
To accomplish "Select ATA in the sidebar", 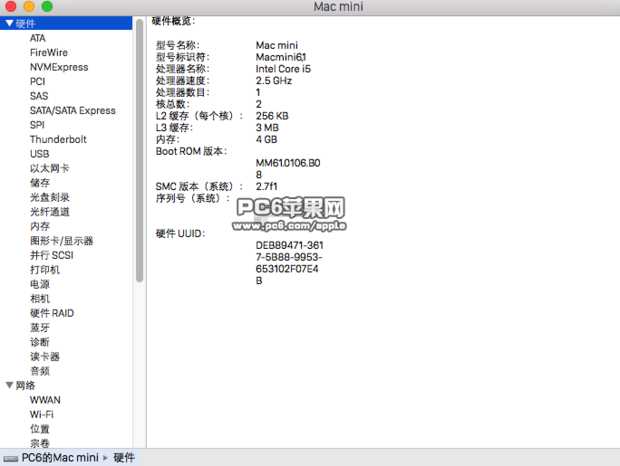I will coord(37,38).
